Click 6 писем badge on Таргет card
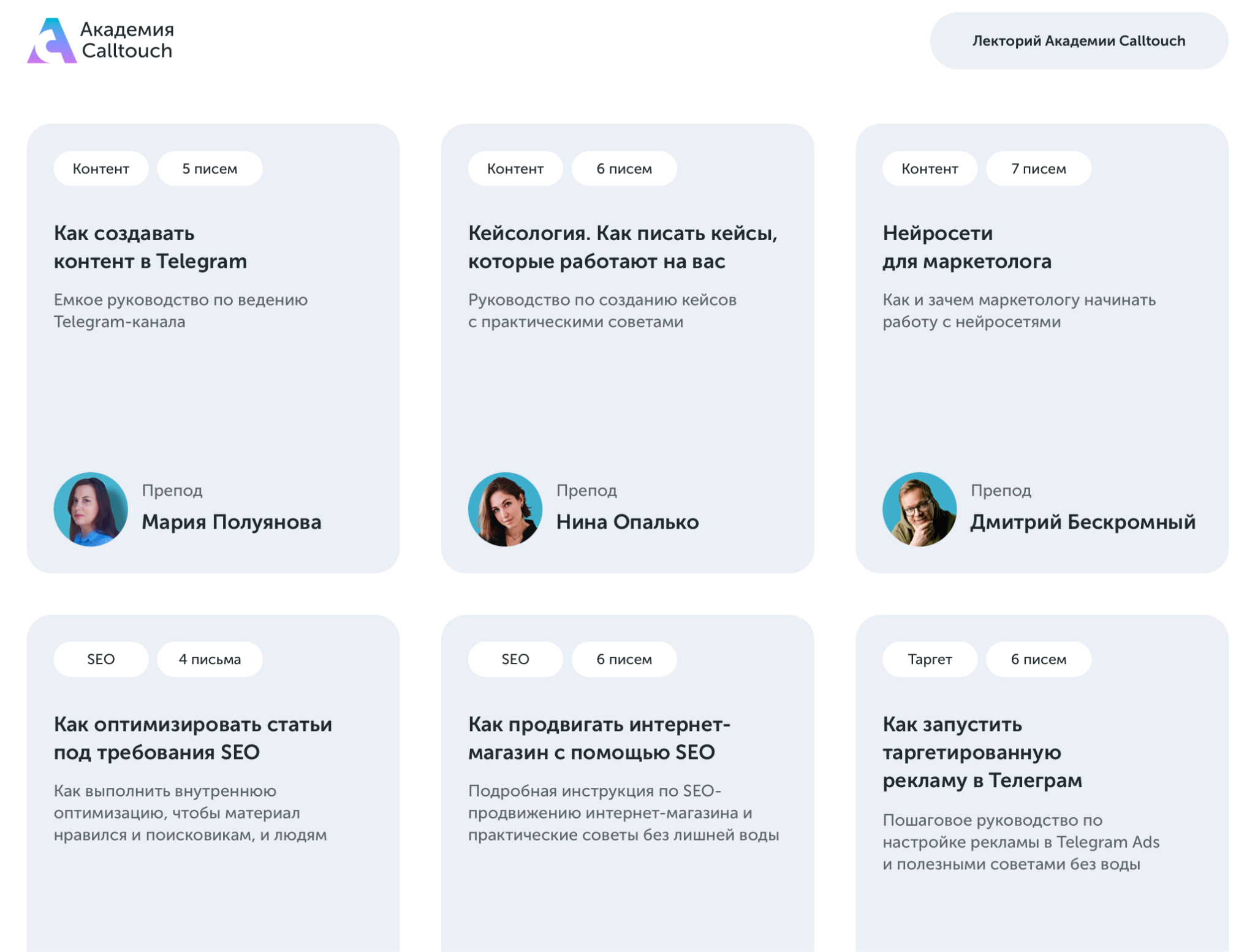The width and height of the screenshot is (1255, 952). (x=1038, y=659)
